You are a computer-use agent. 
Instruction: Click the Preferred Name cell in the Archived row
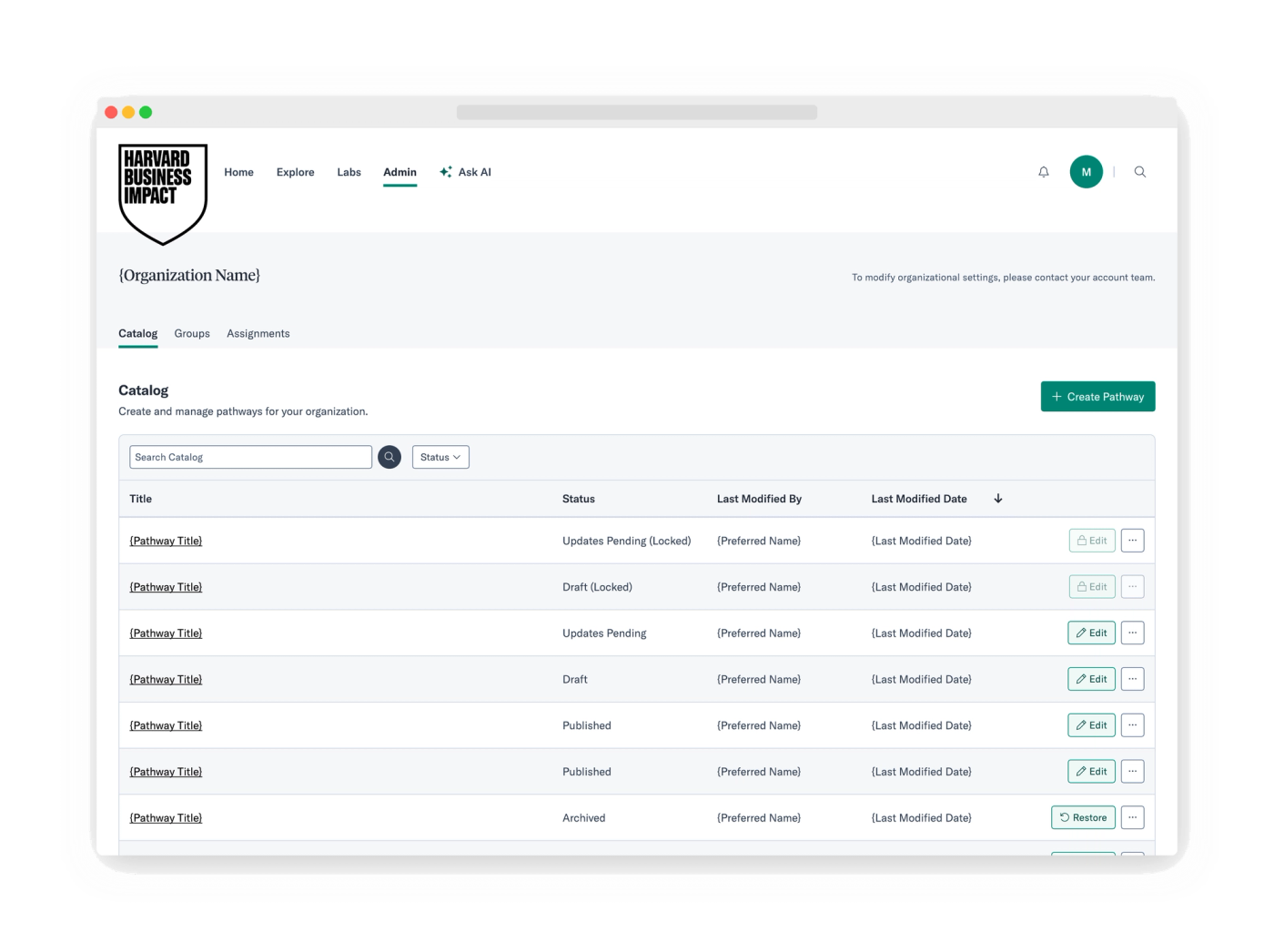pos(759,817)
